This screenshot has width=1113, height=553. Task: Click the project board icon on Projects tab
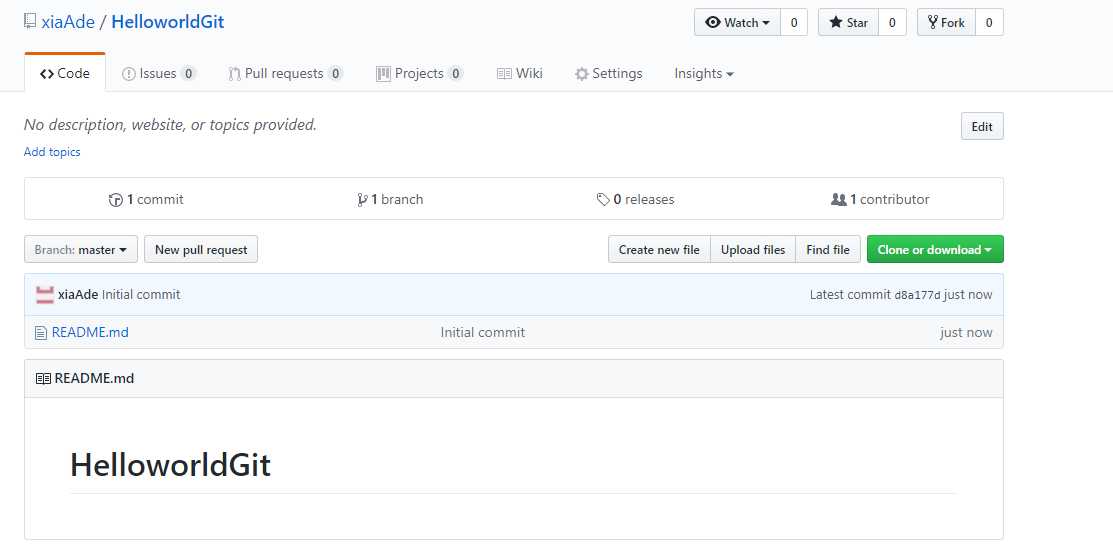383,74
